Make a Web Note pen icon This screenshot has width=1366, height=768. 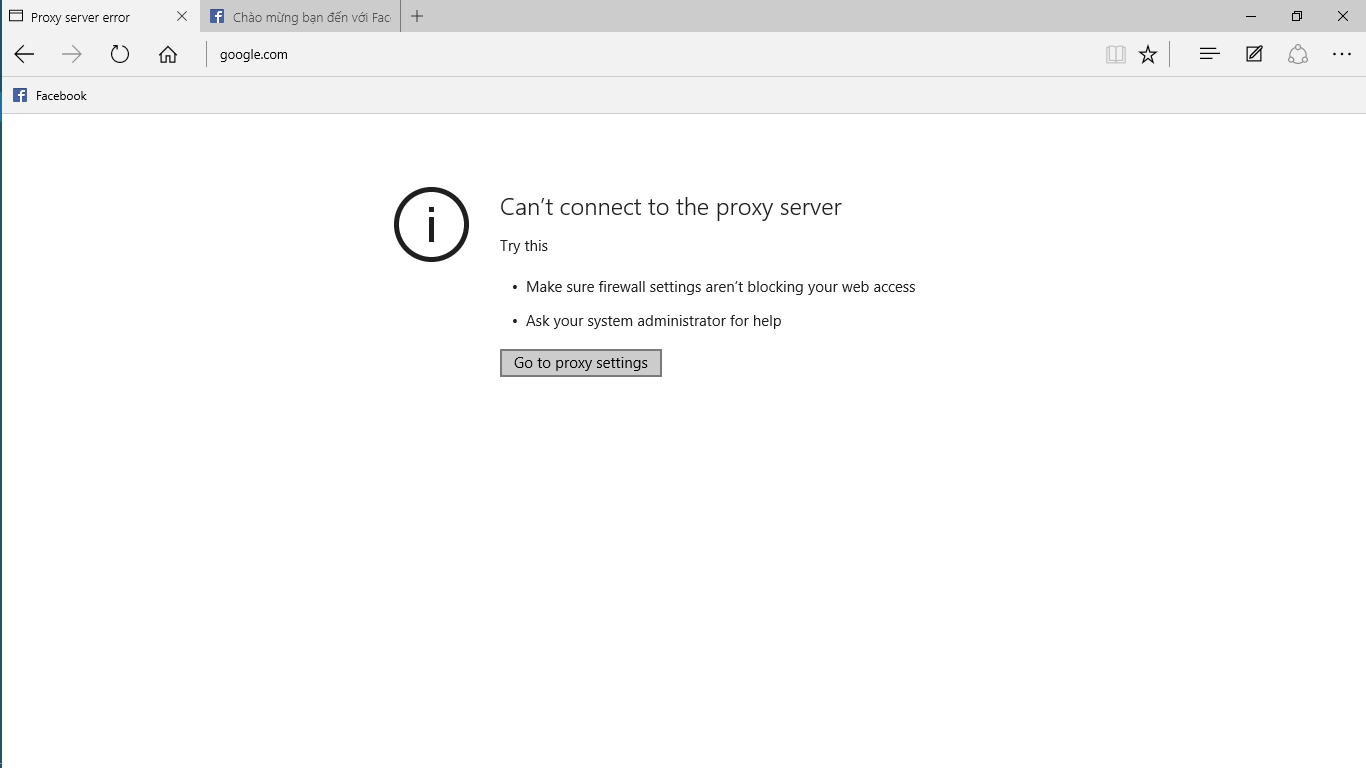click(x=1254, y=54)
